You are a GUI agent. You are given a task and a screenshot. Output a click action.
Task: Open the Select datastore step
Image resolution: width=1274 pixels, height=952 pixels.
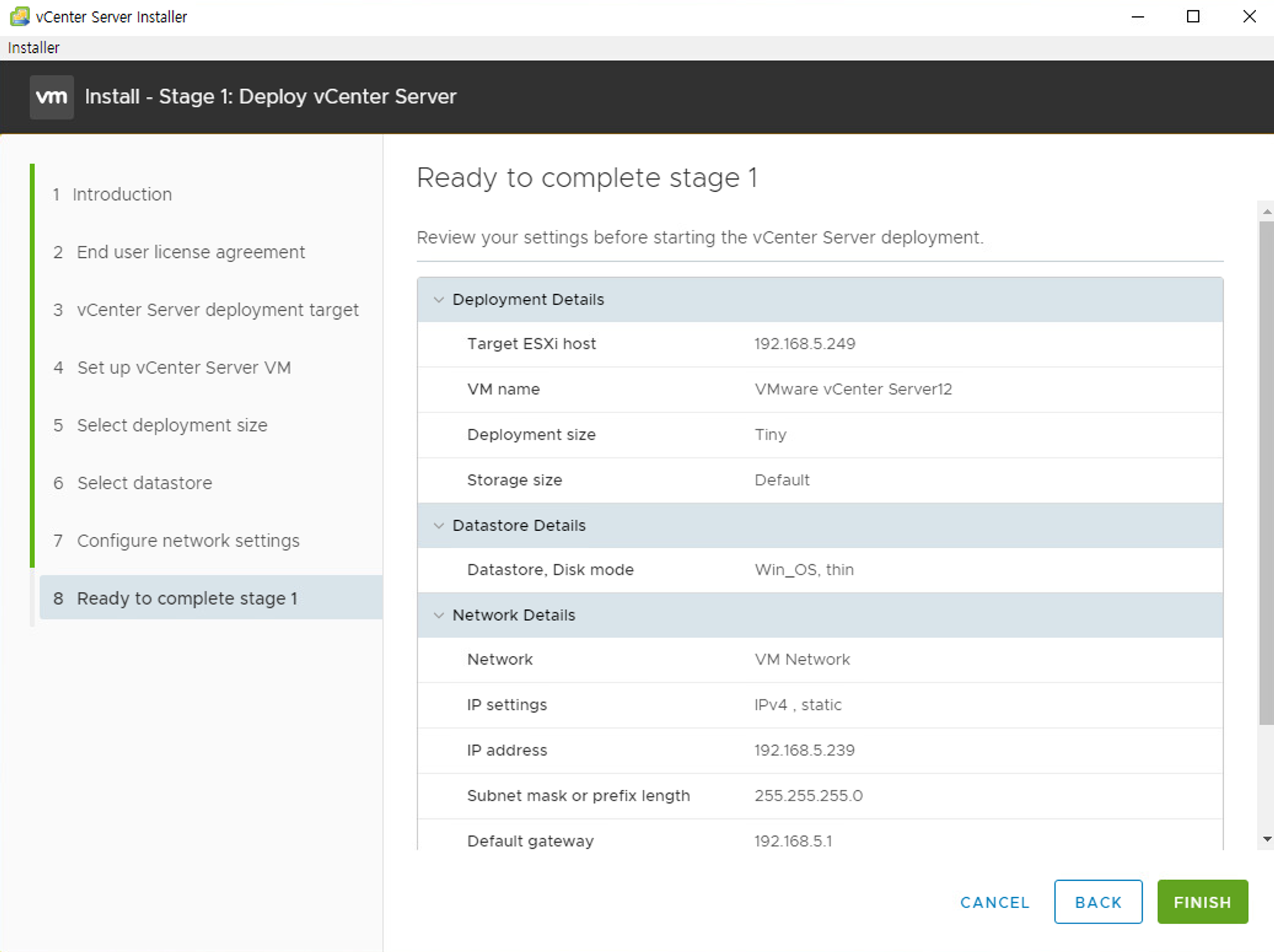tap(145, 483)
